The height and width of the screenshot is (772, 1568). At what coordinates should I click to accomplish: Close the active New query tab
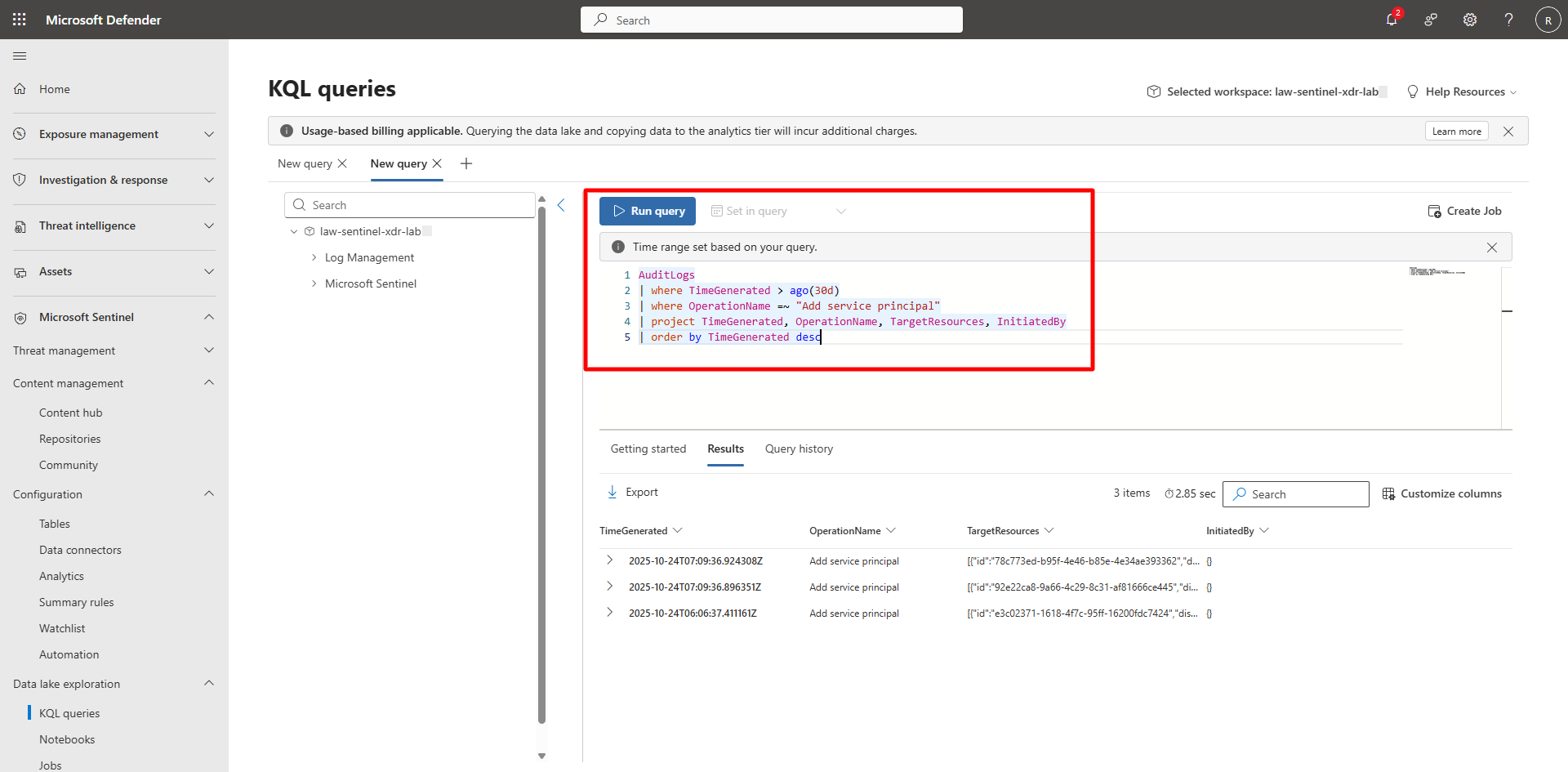(437, 163)
